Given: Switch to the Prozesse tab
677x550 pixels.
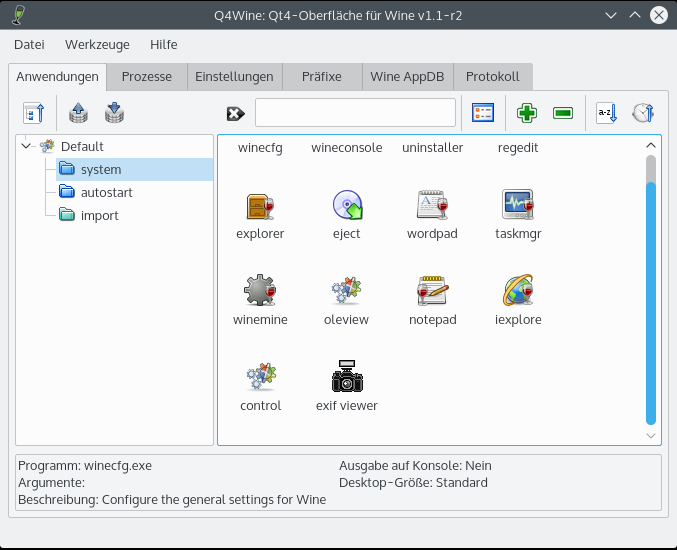Looking at the screenshot, I should click(147, 77).
